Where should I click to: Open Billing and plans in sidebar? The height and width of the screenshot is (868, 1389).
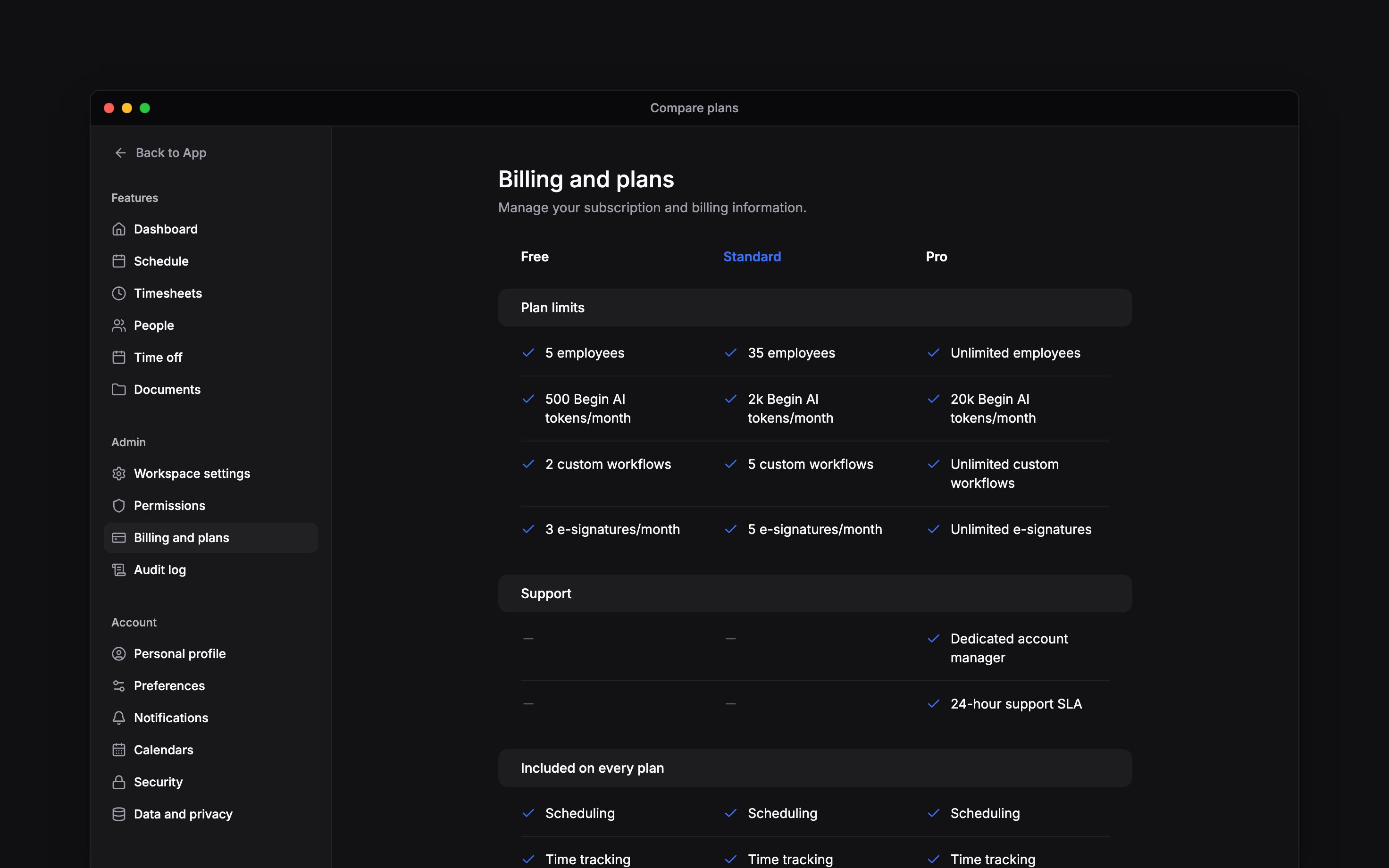(x=210, y=538)
